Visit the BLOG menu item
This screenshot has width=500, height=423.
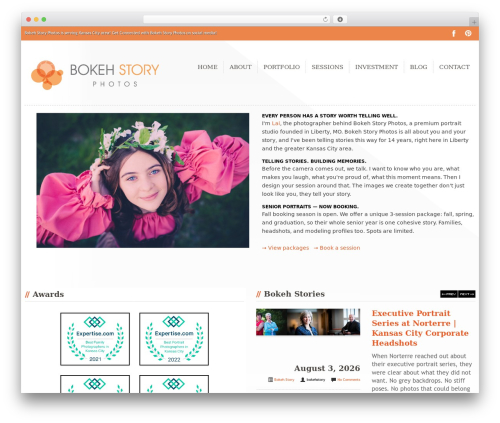pyautogui.click(x=418, y=67)
